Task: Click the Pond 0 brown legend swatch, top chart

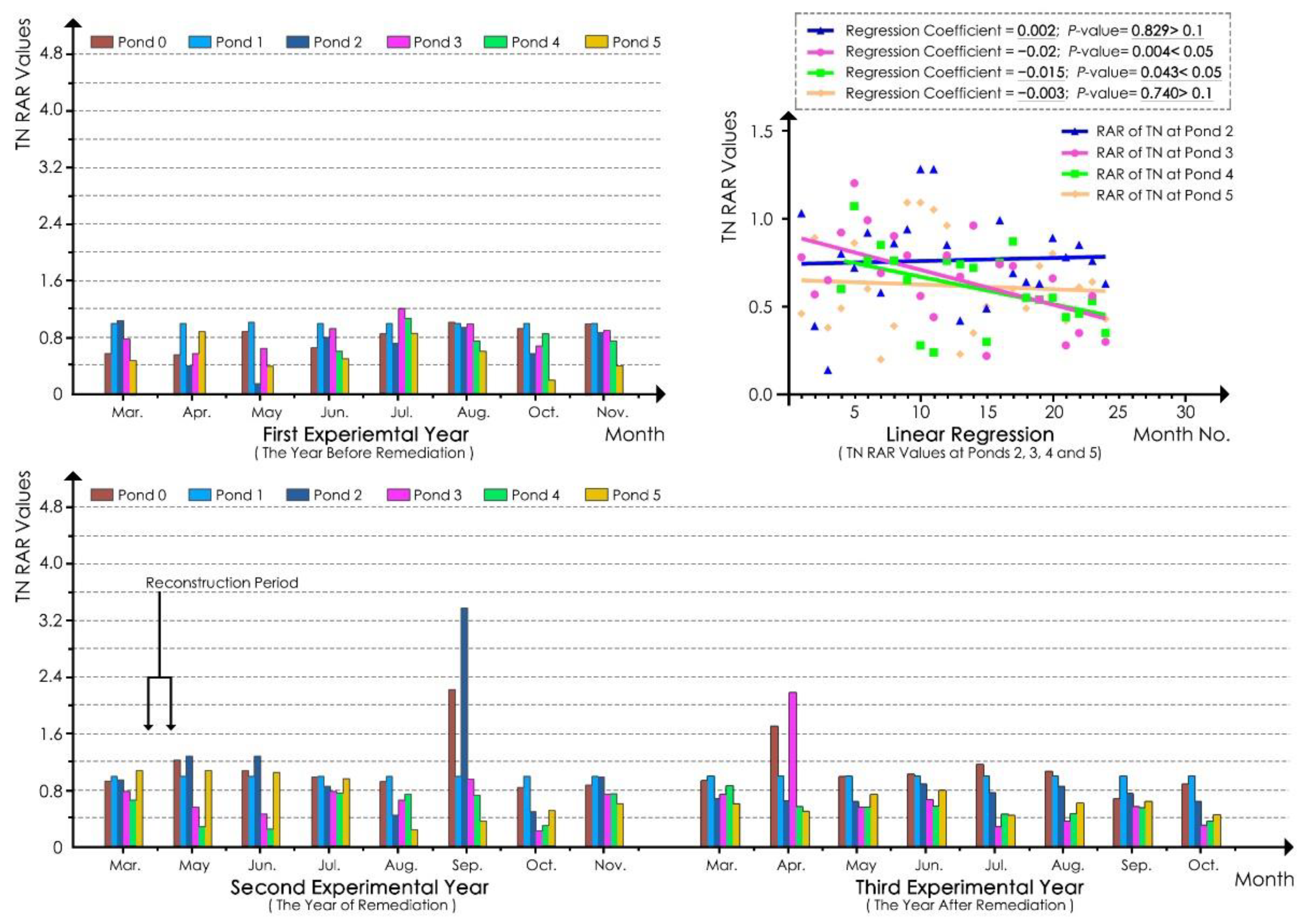Action: 101,42
